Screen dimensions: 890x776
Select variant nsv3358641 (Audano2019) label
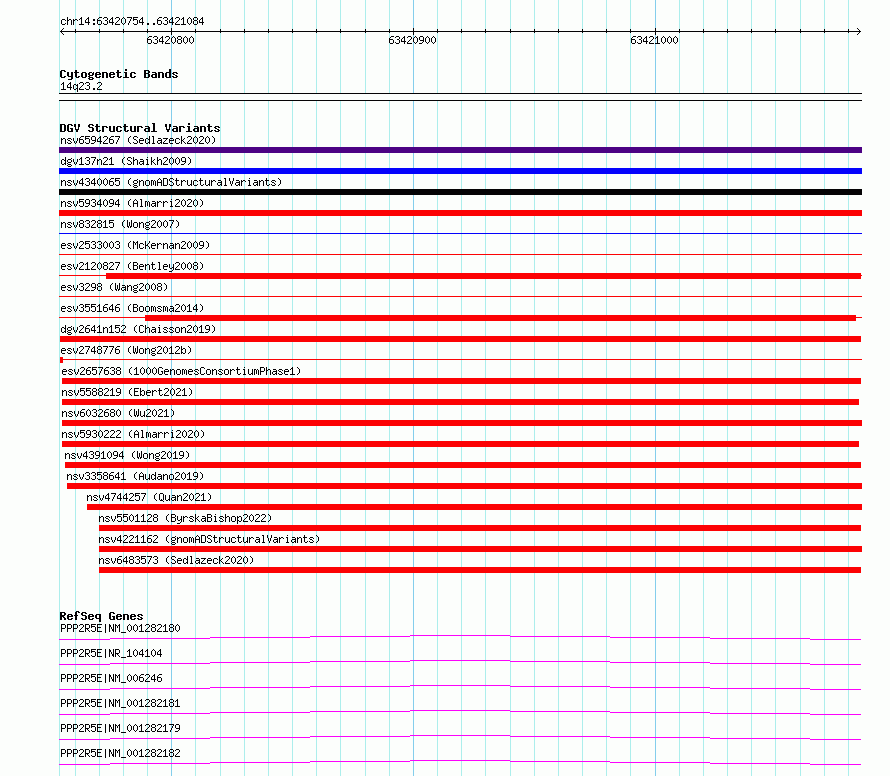135,476
